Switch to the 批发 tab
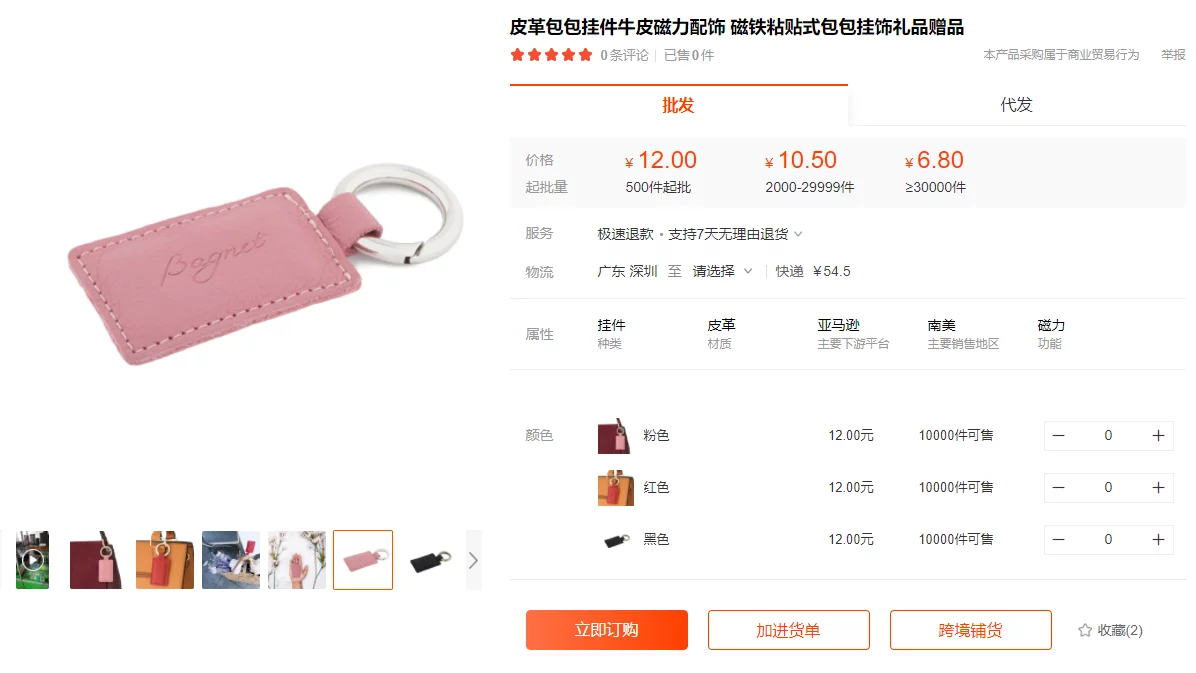The width and height of the screenshot is (1196, 673). pos(678,105)
